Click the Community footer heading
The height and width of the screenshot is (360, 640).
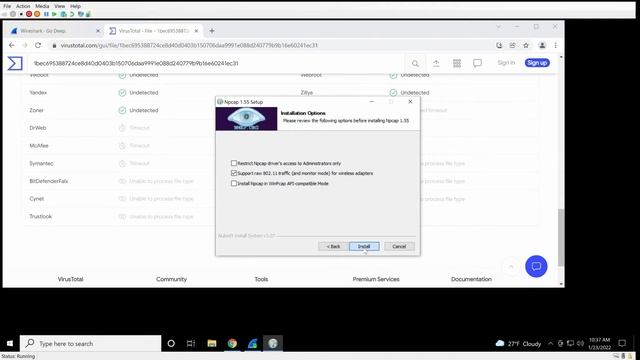tap(171, 279)
